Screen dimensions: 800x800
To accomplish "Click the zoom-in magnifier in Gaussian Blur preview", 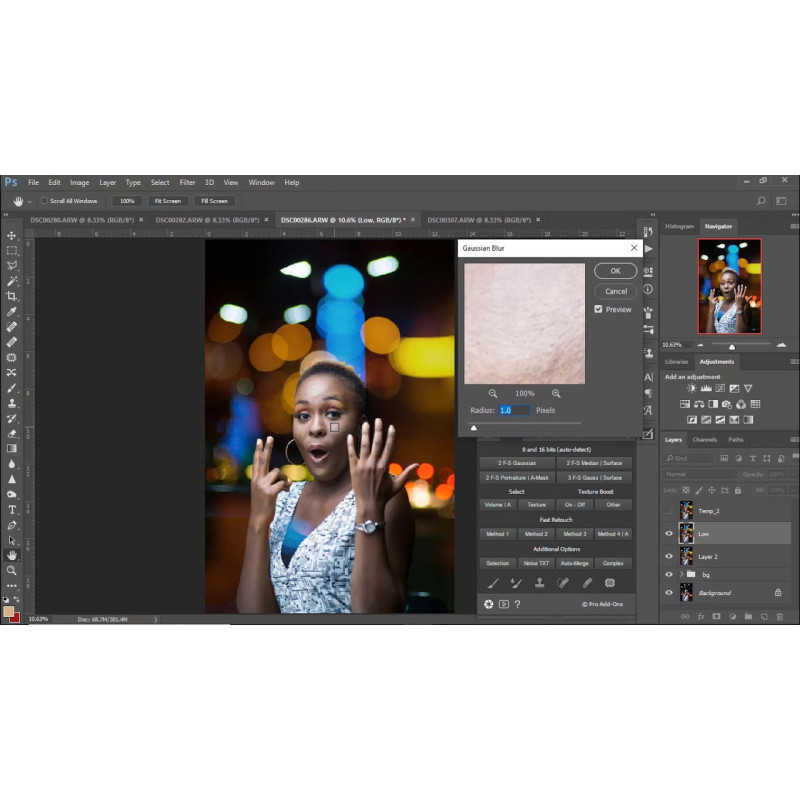I will pyautogui.click(x=556, y=394).
